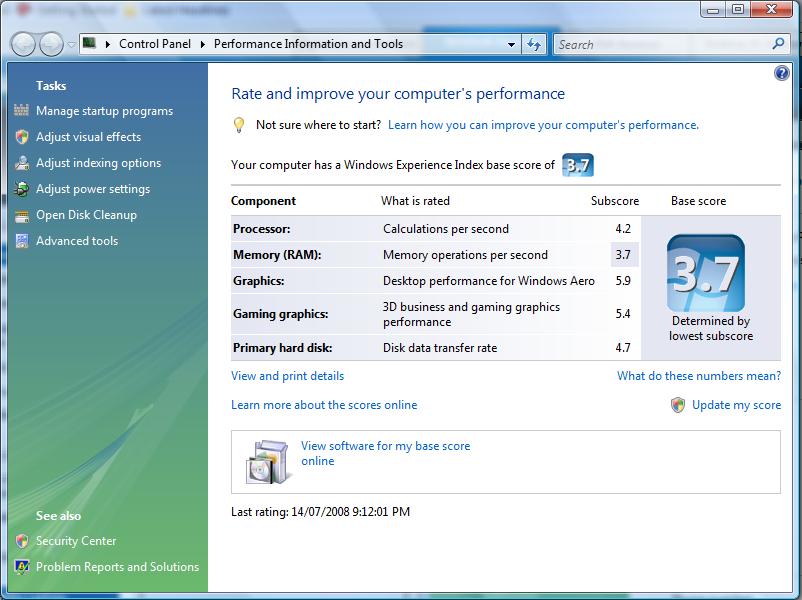
Task: Click Update my score
Action: pos(737,405)
